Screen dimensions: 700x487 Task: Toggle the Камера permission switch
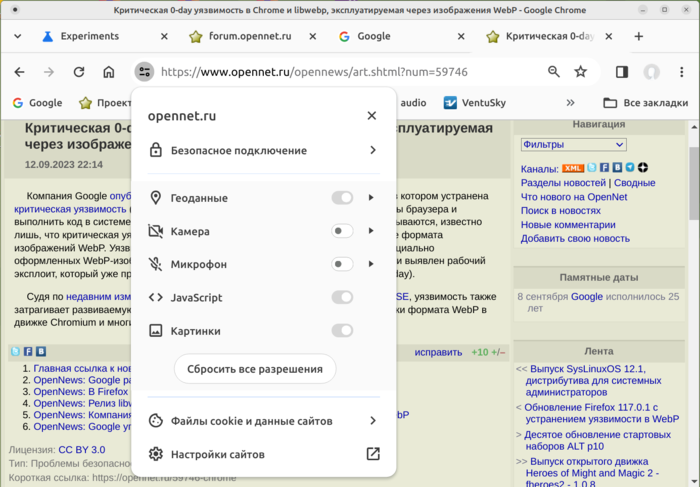(342, 231)
